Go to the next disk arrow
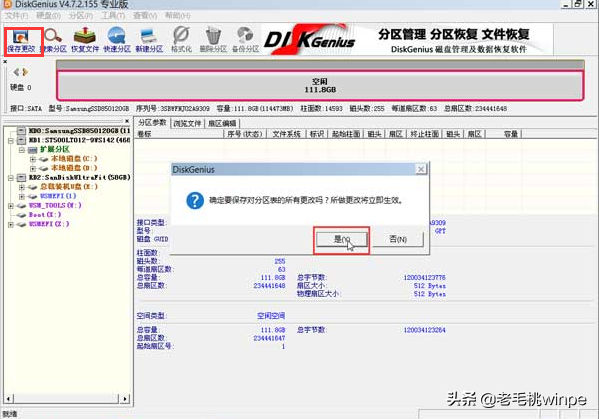The width and height of the screenshot is (599, 419). pyautogui.click(x=25, y=72)
